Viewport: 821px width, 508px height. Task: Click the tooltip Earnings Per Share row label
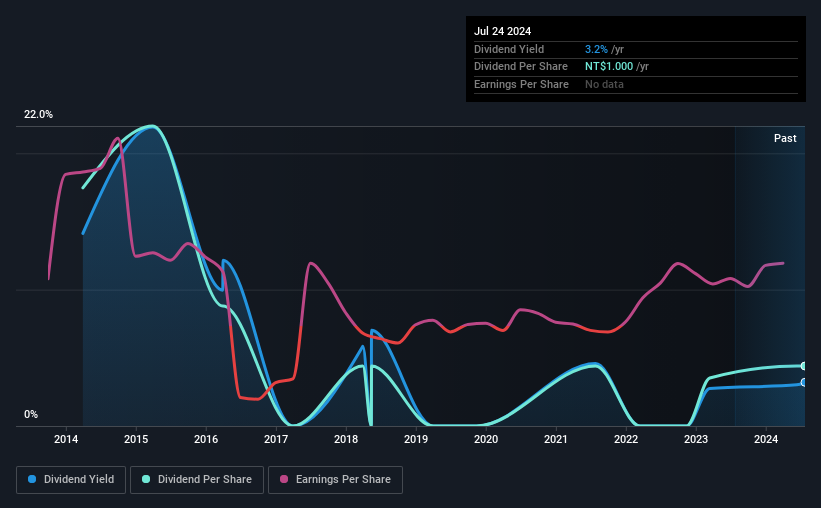click(521, 84)
